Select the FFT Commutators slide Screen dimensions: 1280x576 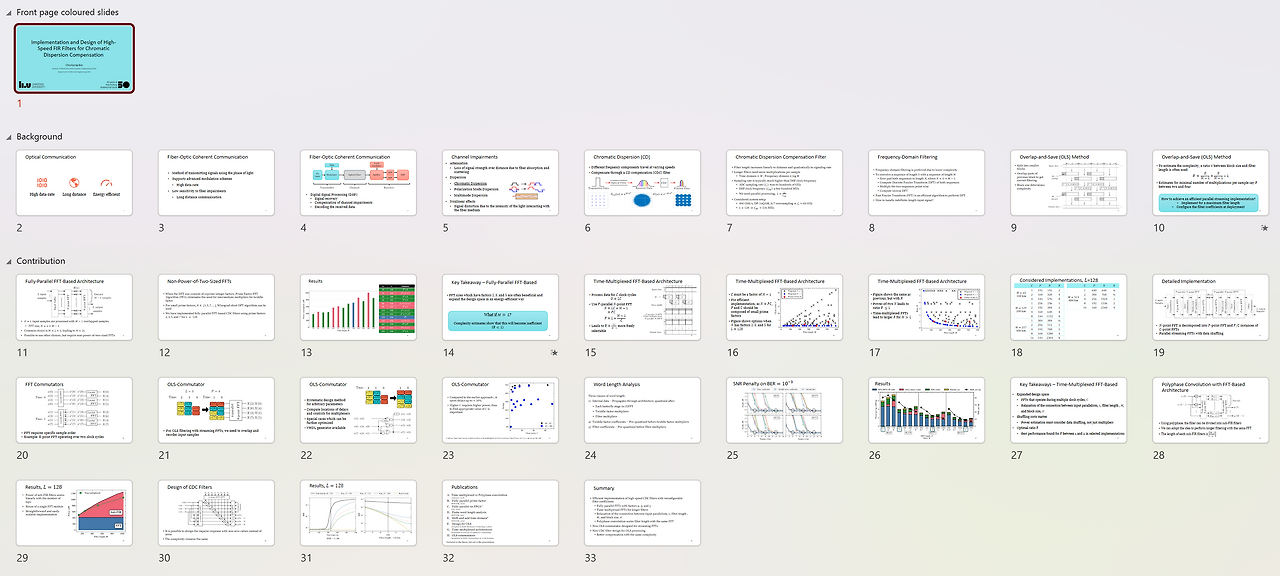point(75,410)
